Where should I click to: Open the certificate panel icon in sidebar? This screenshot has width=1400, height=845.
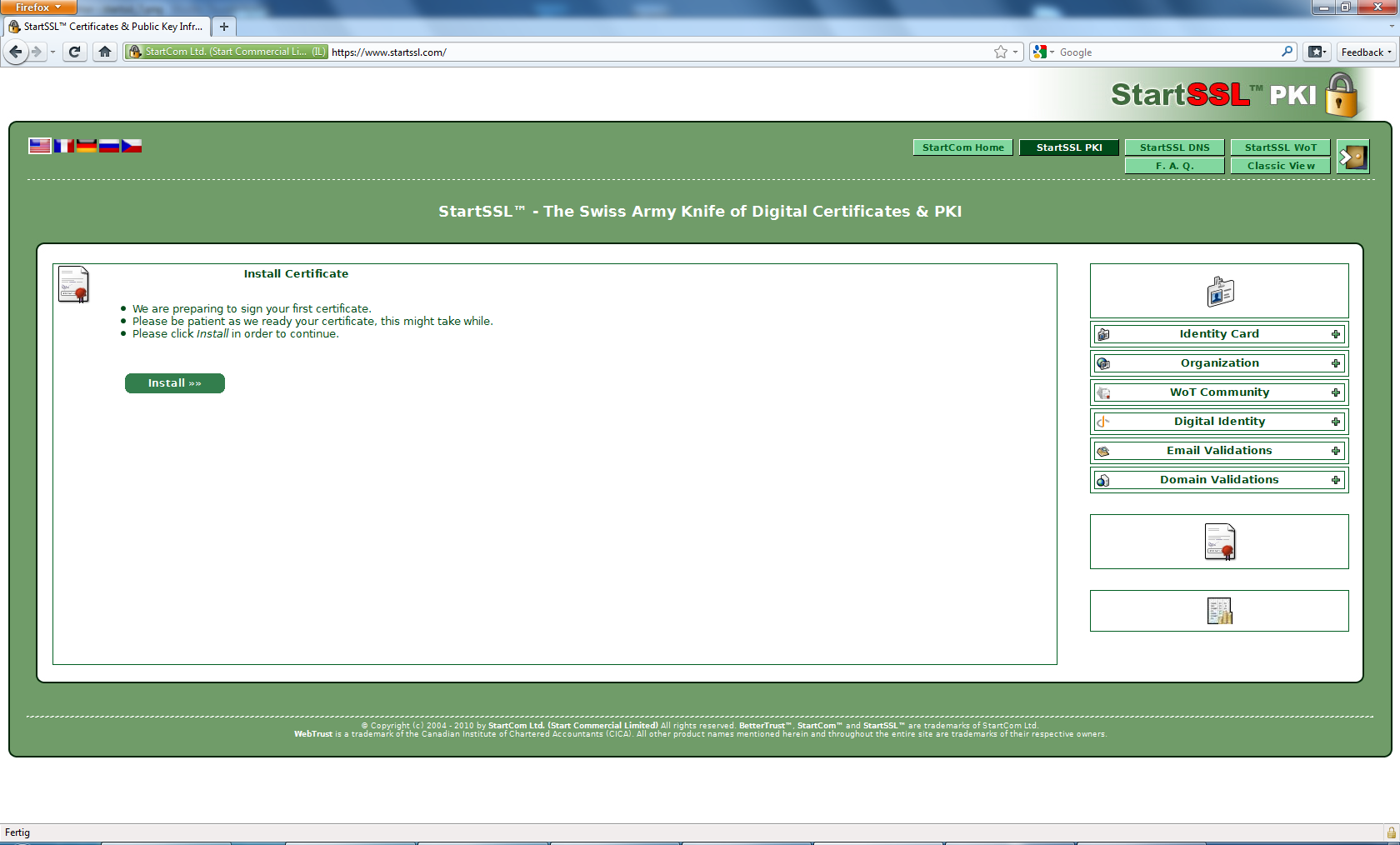pos(1220,542)
